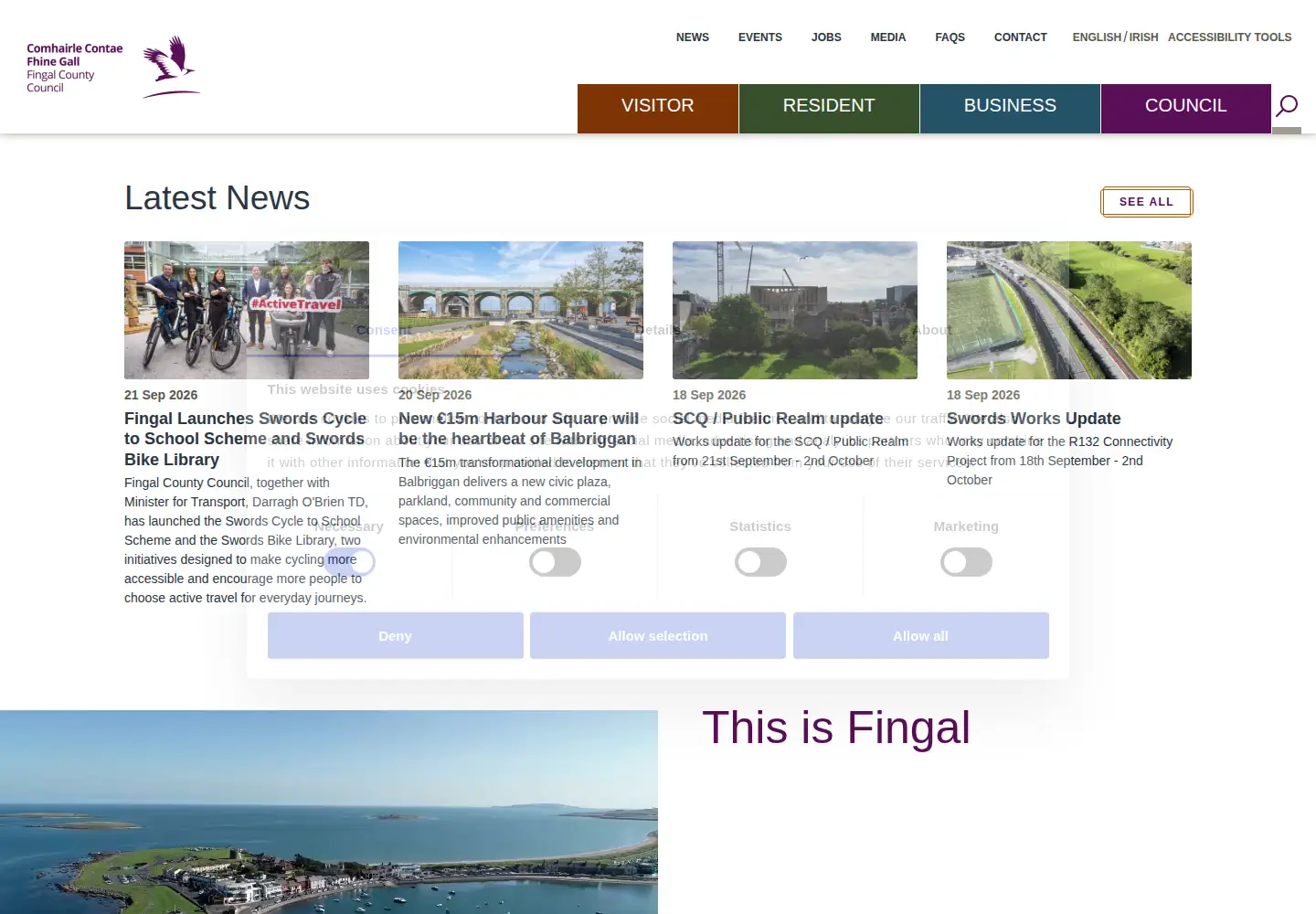Click the "Latest News" heading
Screen dimensions: 1316x914
[218, 198]
